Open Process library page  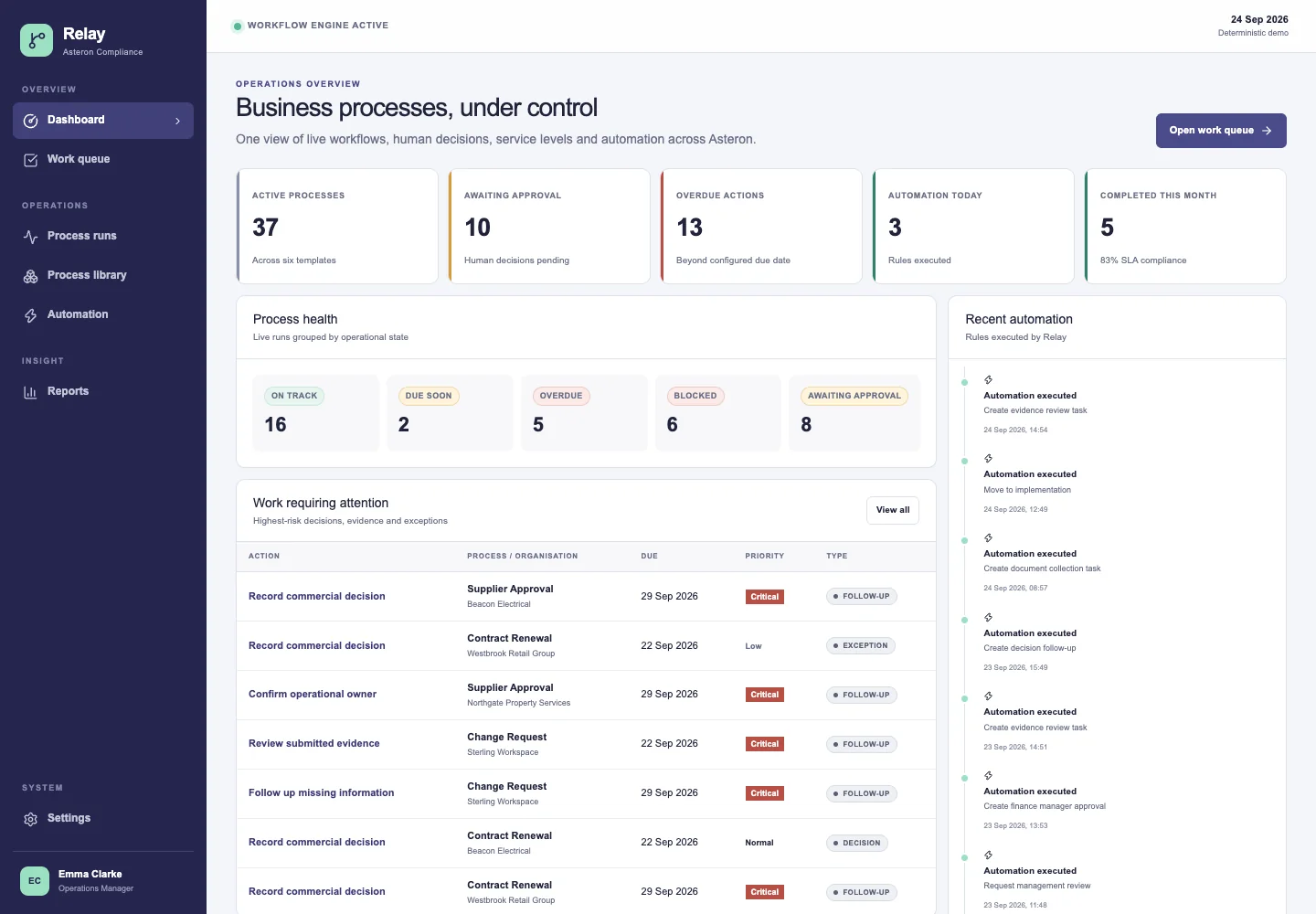click(103, 276)
